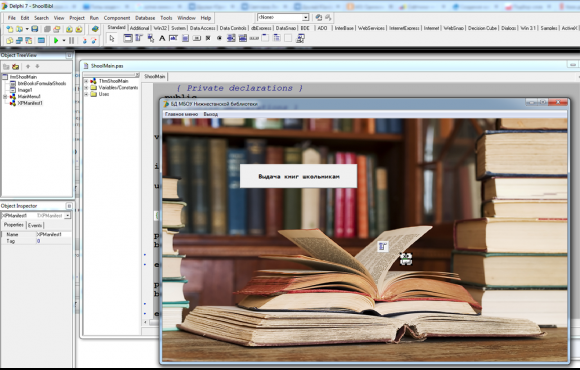Select the CheckBox component in palette
Viewport: 580px width, 370px height.
(x=208, y=38)
